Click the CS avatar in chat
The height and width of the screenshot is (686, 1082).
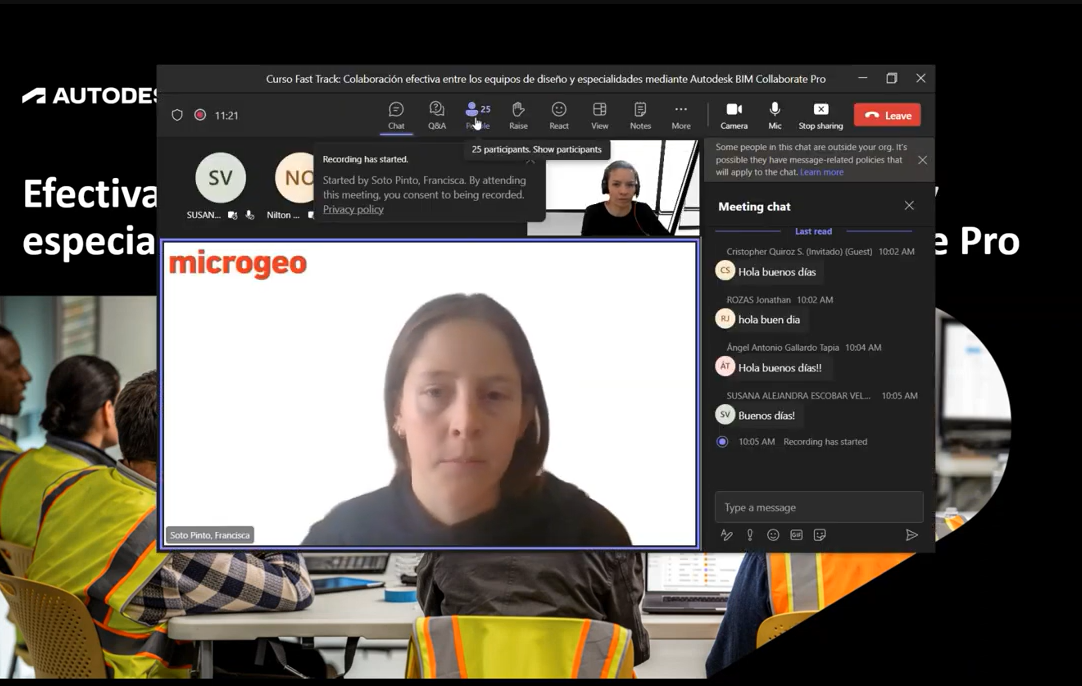725,271
